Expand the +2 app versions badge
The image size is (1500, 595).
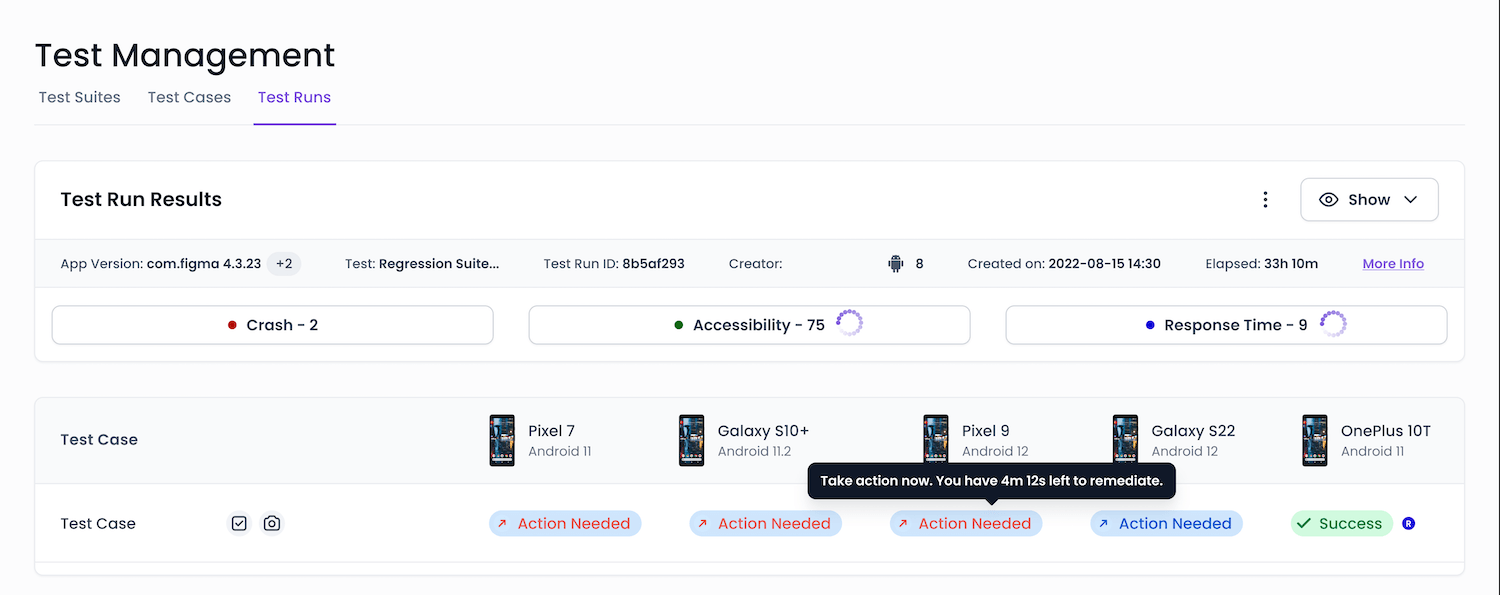pyautogui.click(x=284, y=264)
